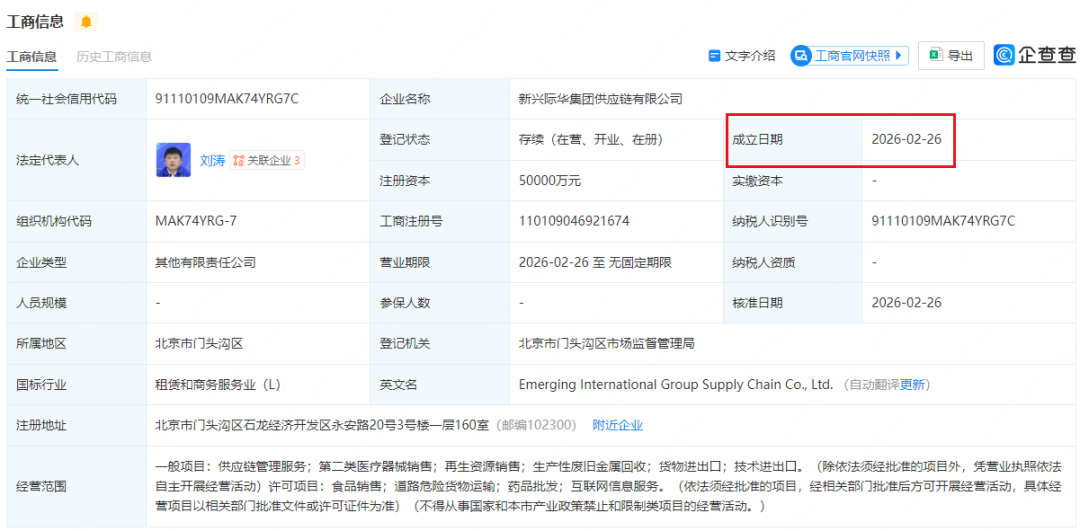Click the blue snapshot magnifier icon
This screenshot has height=531, width=1080.
point(802,56)
